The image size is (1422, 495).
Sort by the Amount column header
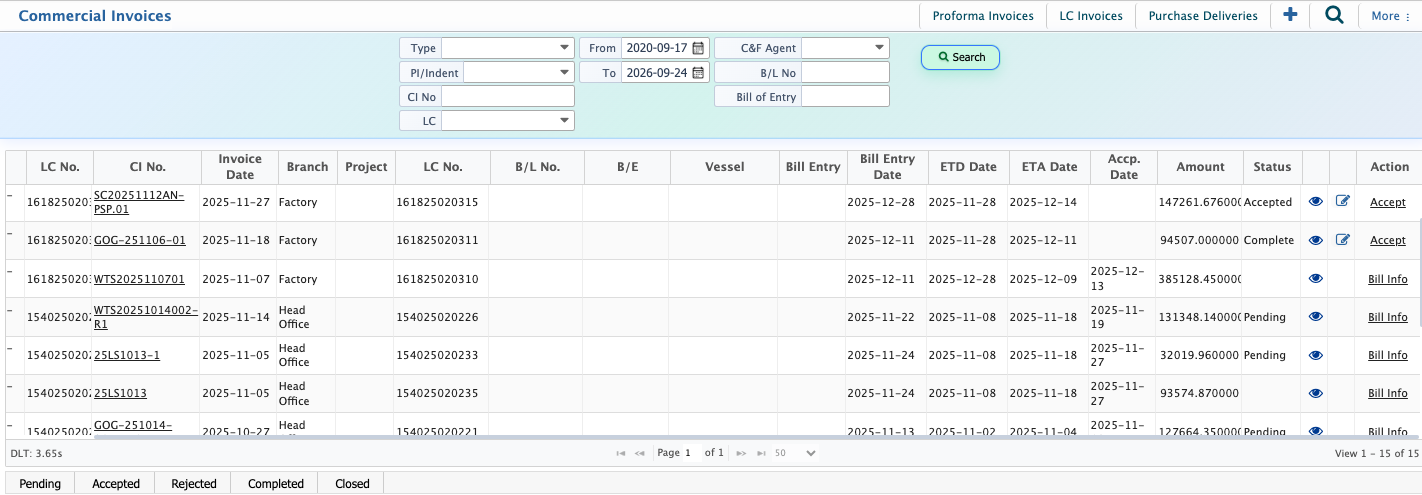[x=1200, y=167]
